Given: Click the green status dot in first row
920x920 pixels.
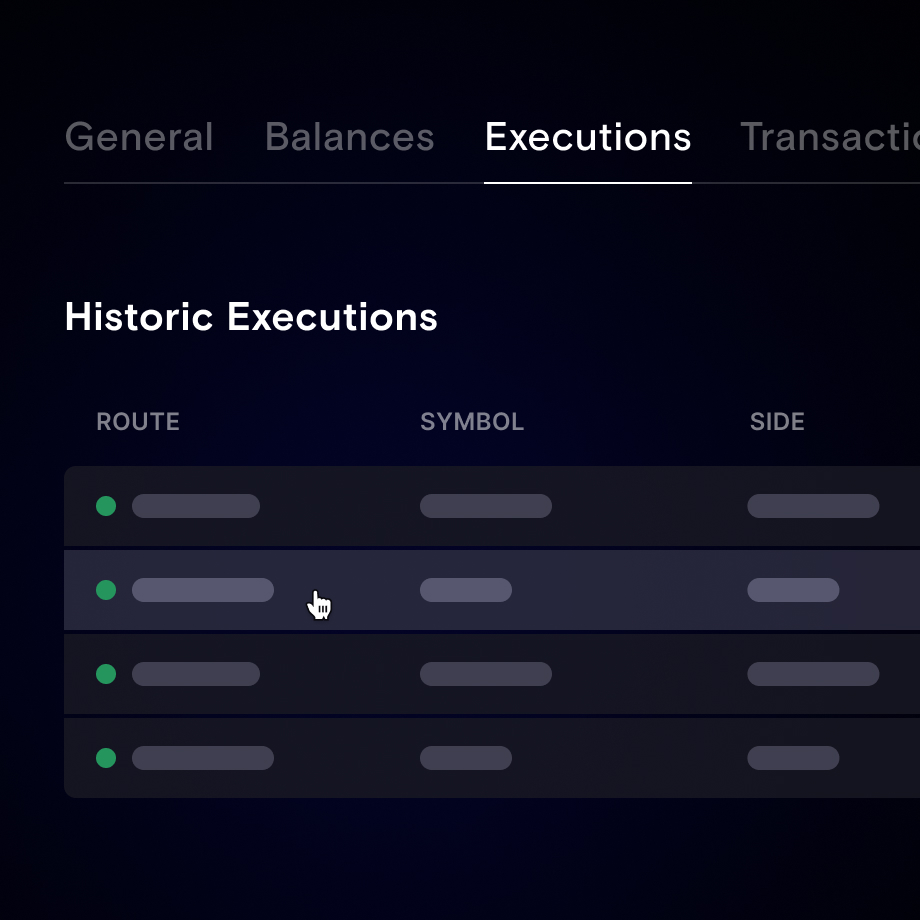Looking at the screenshot, I should click(x=106, y=506).
